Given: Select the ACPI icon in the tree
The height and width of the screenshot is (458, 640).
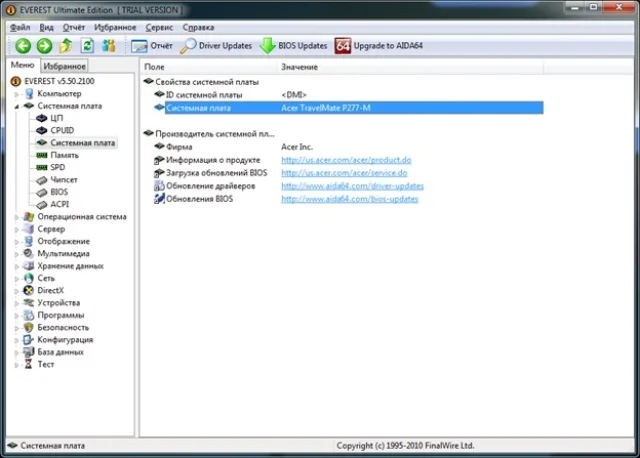Looking at the screenshot, I should tap(42, 204).
